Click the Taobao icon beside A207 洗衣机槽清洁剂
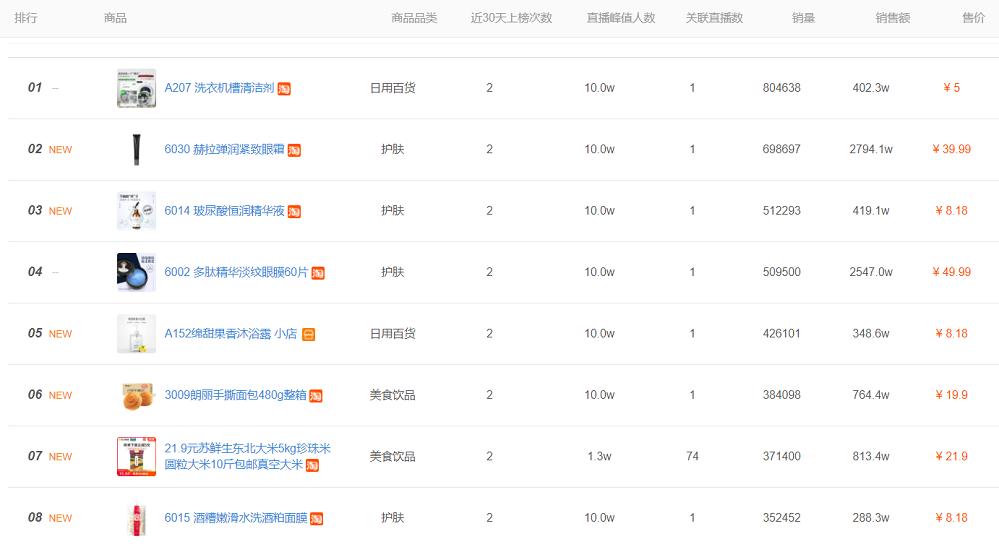The image size is (999, 547). [284, 89]
